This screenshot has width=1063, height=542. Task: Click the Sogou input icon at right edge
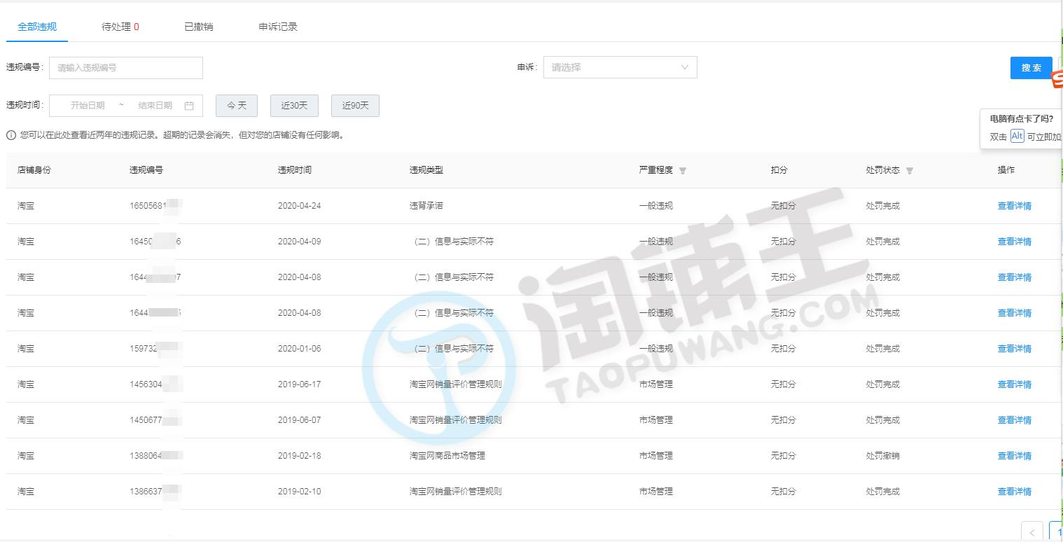point(1057,81)
